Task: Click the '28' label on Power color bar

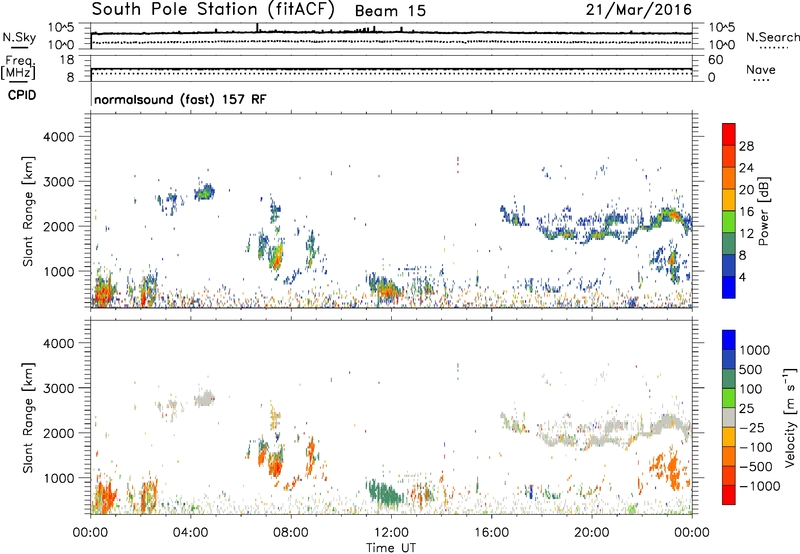Action: (x=746, y=146)
